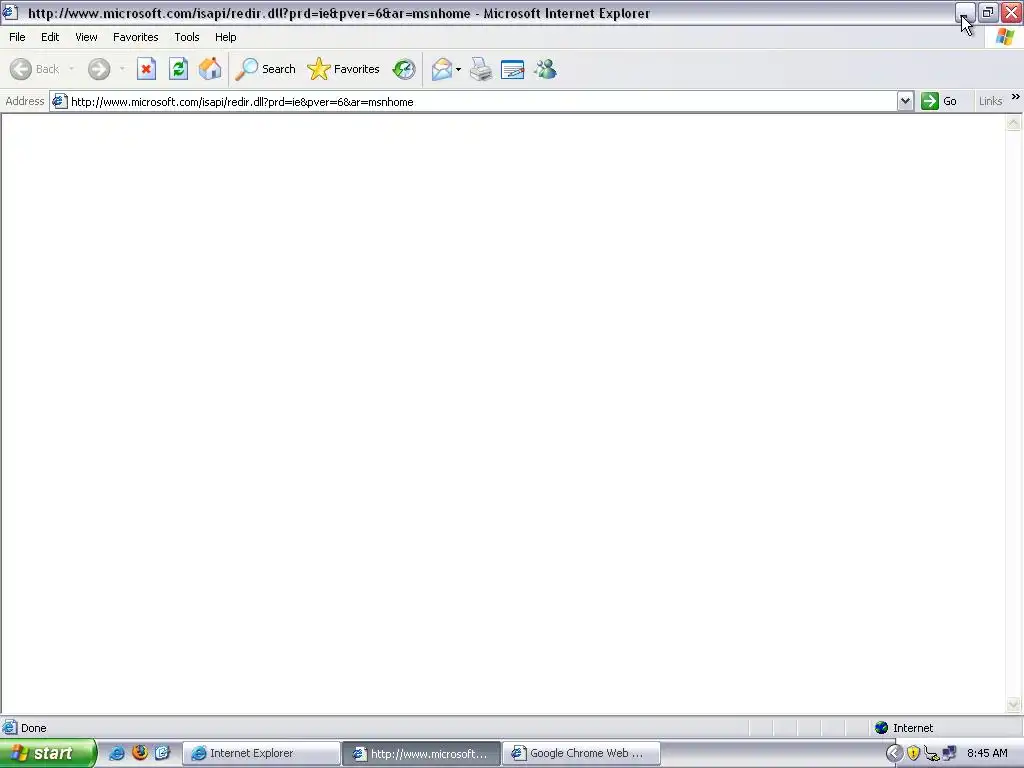
Task: Click the Internet zone globe icon
Action: (x=881, y=728)
